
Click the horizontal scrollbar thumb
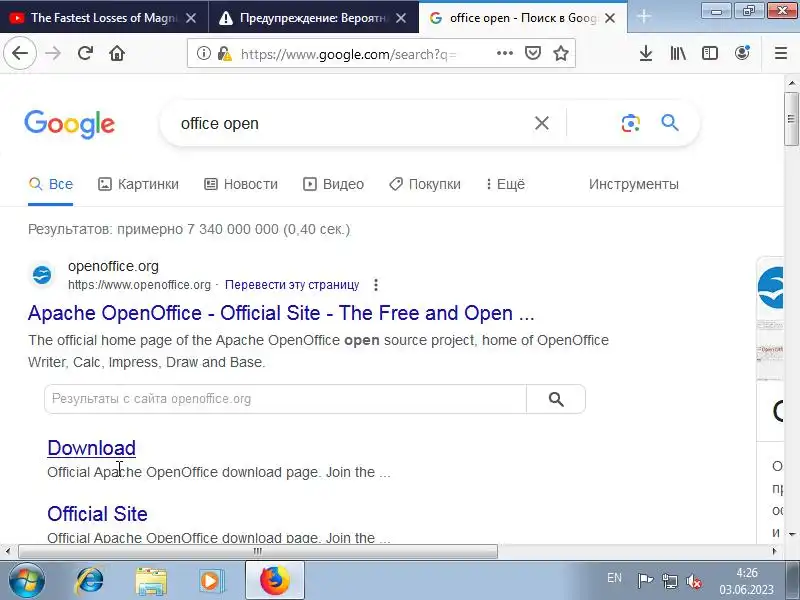pyautogui.click(x=258, y=551)
